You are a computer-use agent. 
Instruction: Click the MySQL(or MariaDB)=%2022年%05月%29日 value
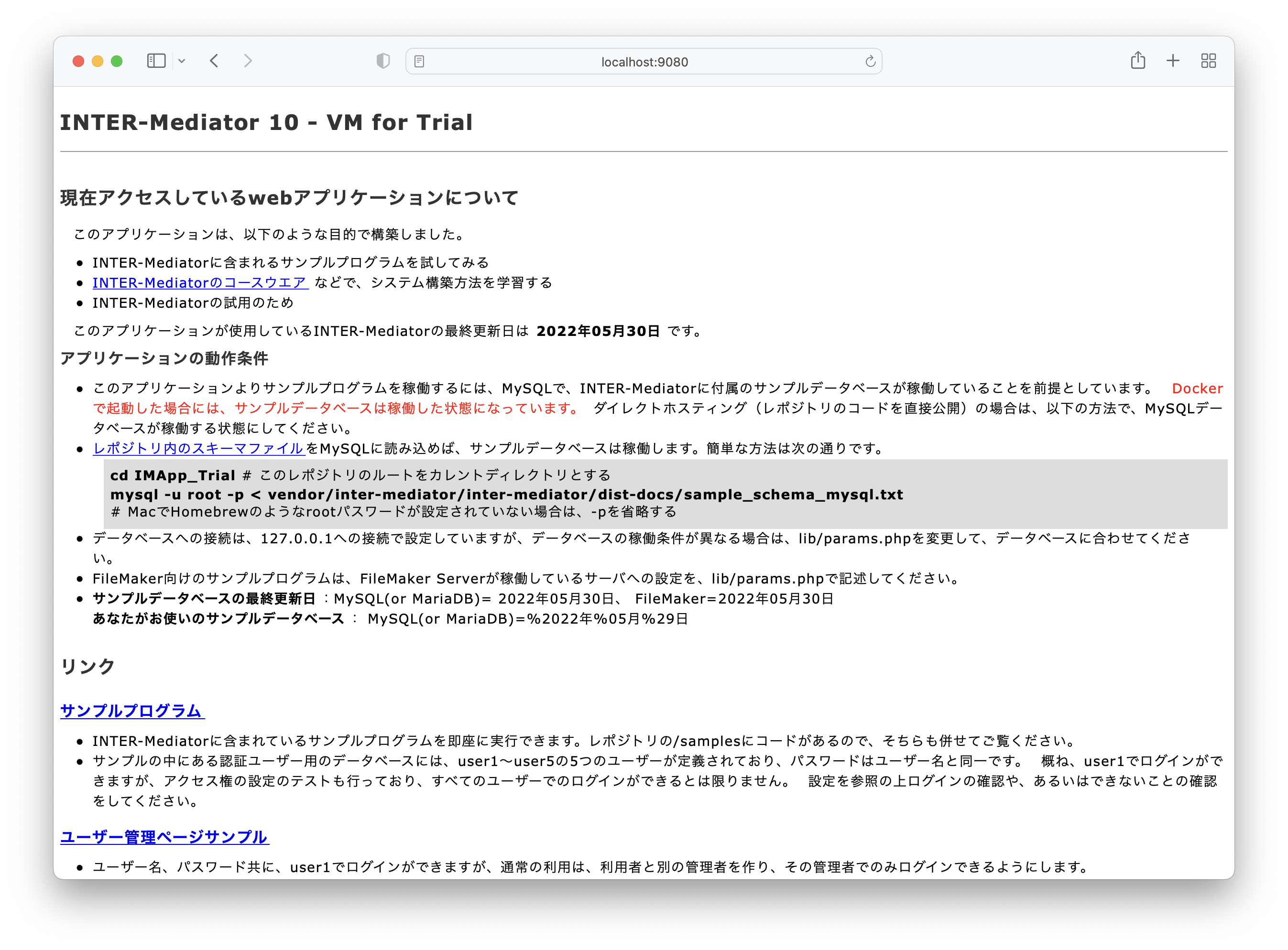click(x=527, y=619)
